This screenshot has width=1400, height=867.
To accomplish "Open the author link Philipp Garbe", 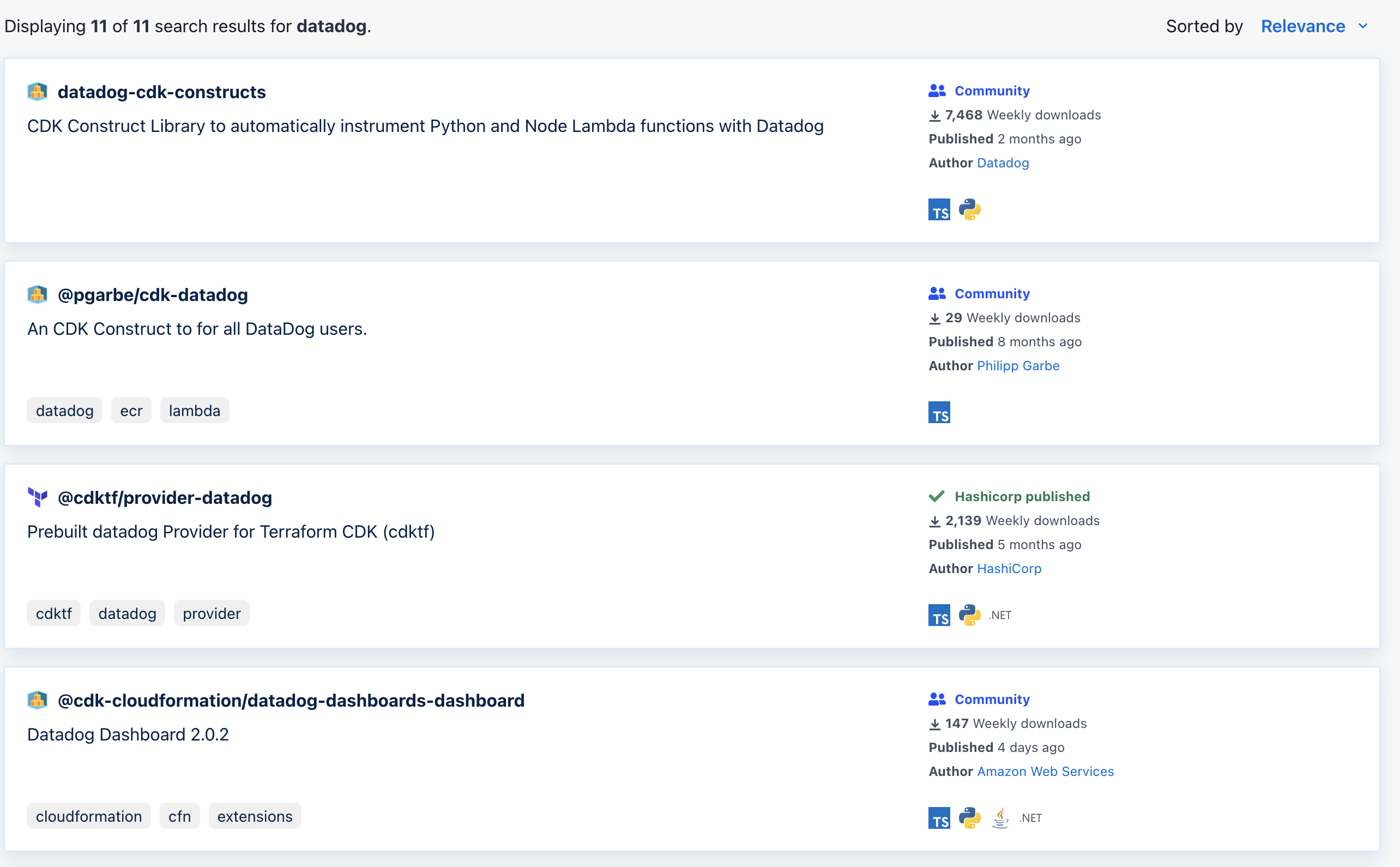I will [x=1018, y=365].
